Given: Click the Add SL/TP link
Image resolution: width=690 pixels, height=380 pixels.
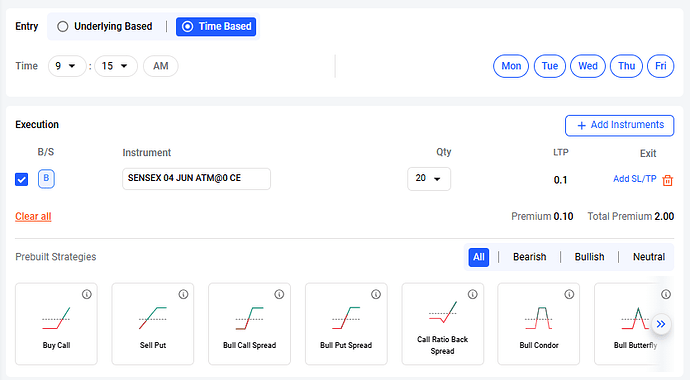Looking at the screenshot, I should (x=635, y=179).
